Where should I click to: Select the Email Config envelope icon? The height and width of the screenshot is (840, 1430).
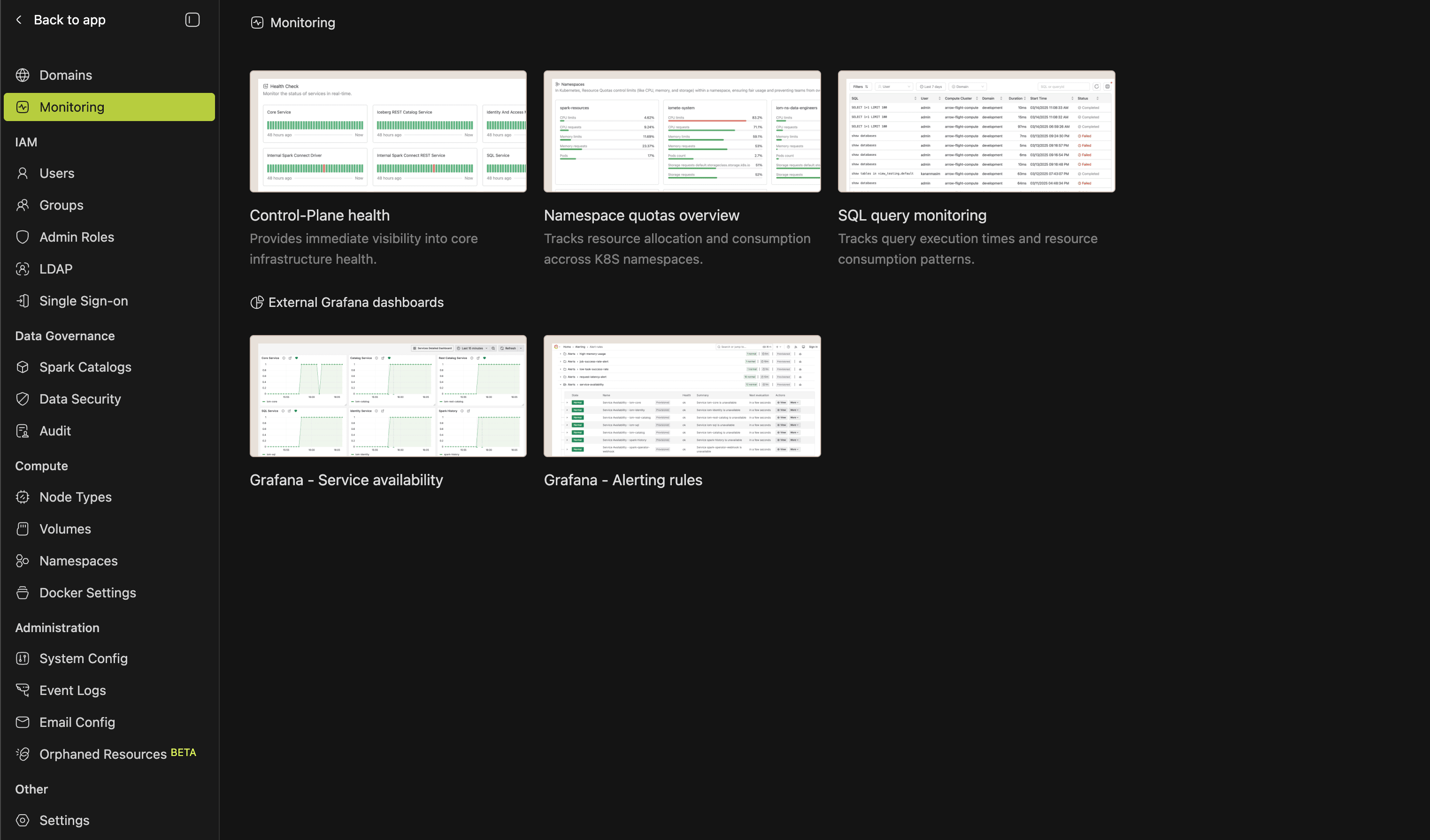[x=23, y=721]
